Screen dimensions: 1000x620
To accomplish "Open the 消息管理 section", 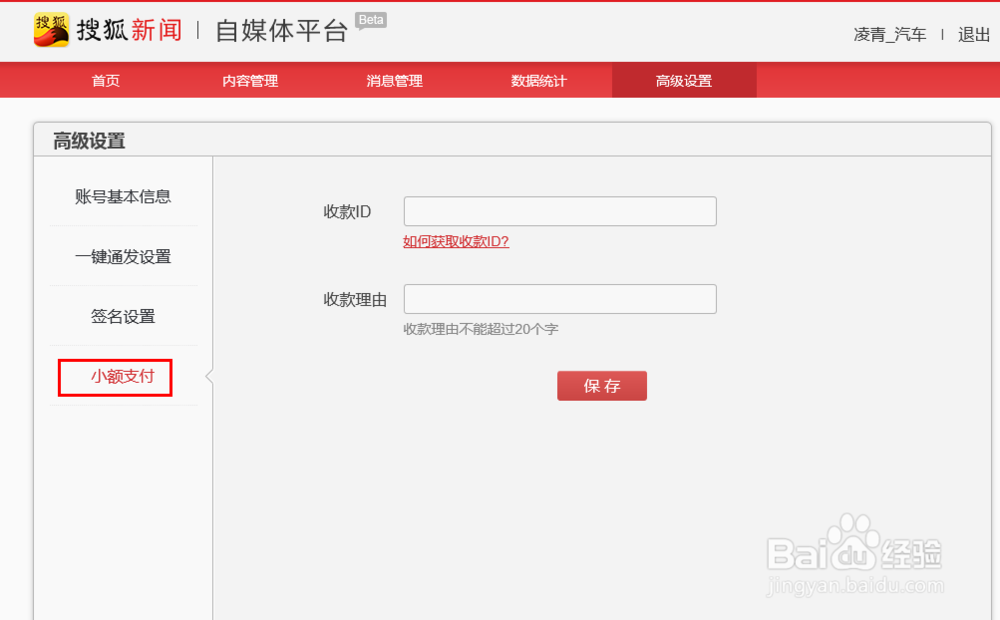I will click(395, 80).
